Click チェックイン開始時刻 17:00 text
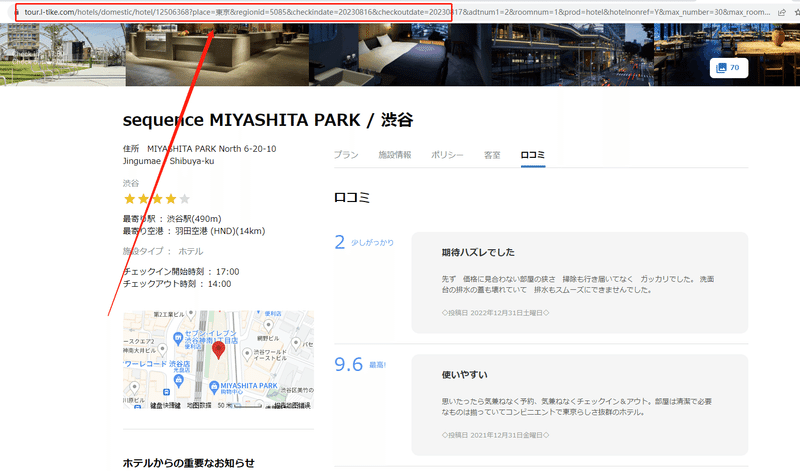Screen dimensions: 800x471 [181, 272]
